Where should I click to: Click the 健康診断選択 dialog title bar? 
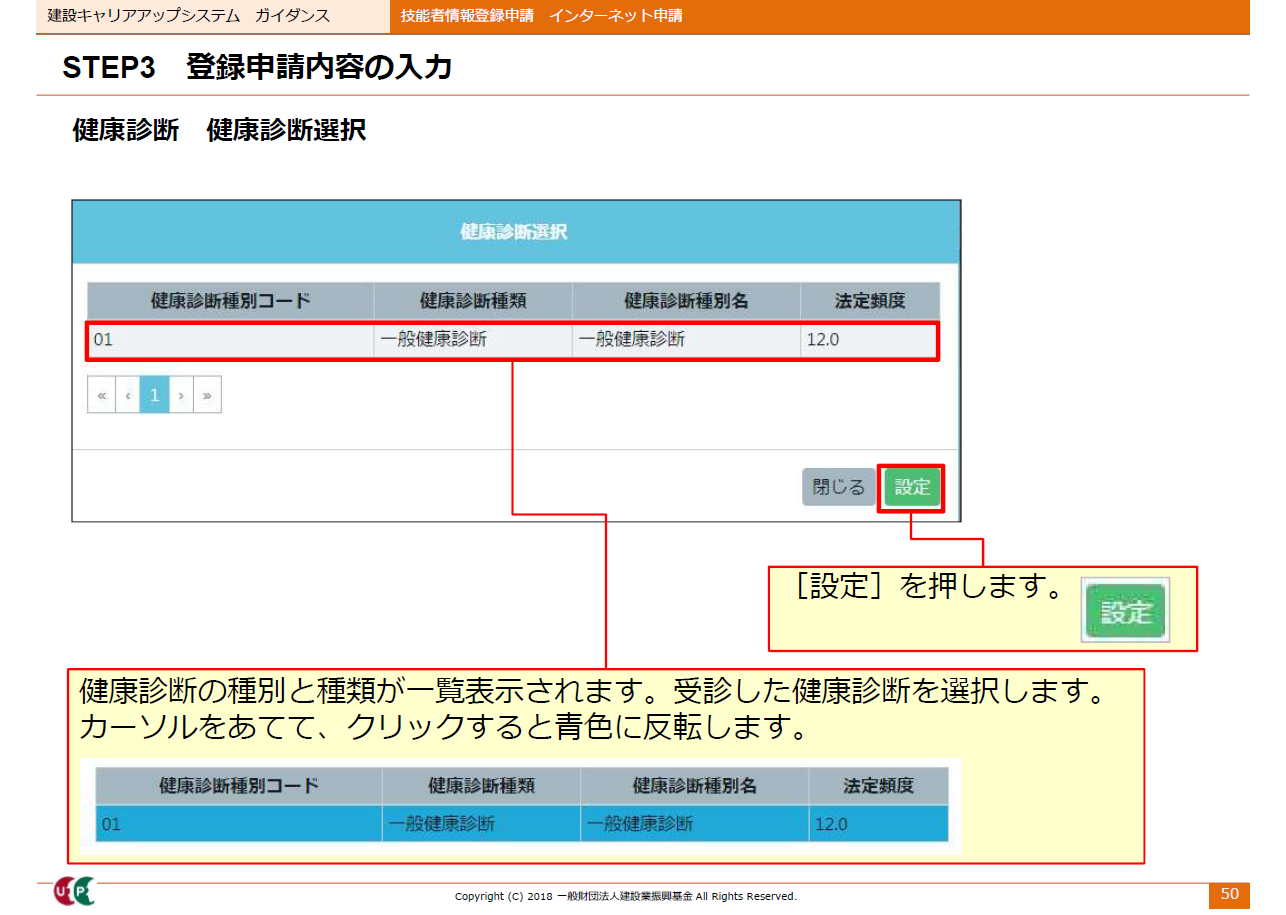tap(515, 232)
